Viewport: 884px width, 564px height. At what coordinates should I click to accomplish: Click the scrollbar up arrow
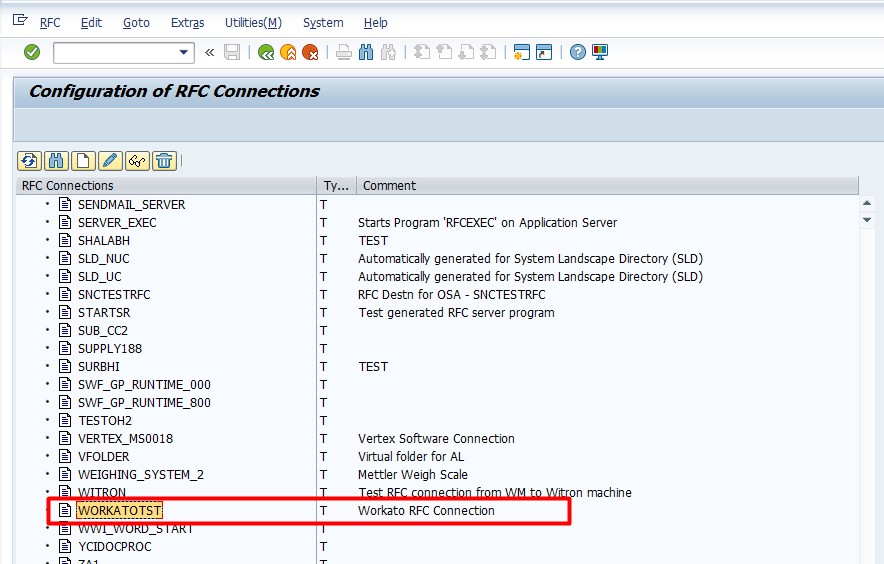coord(867,204)
